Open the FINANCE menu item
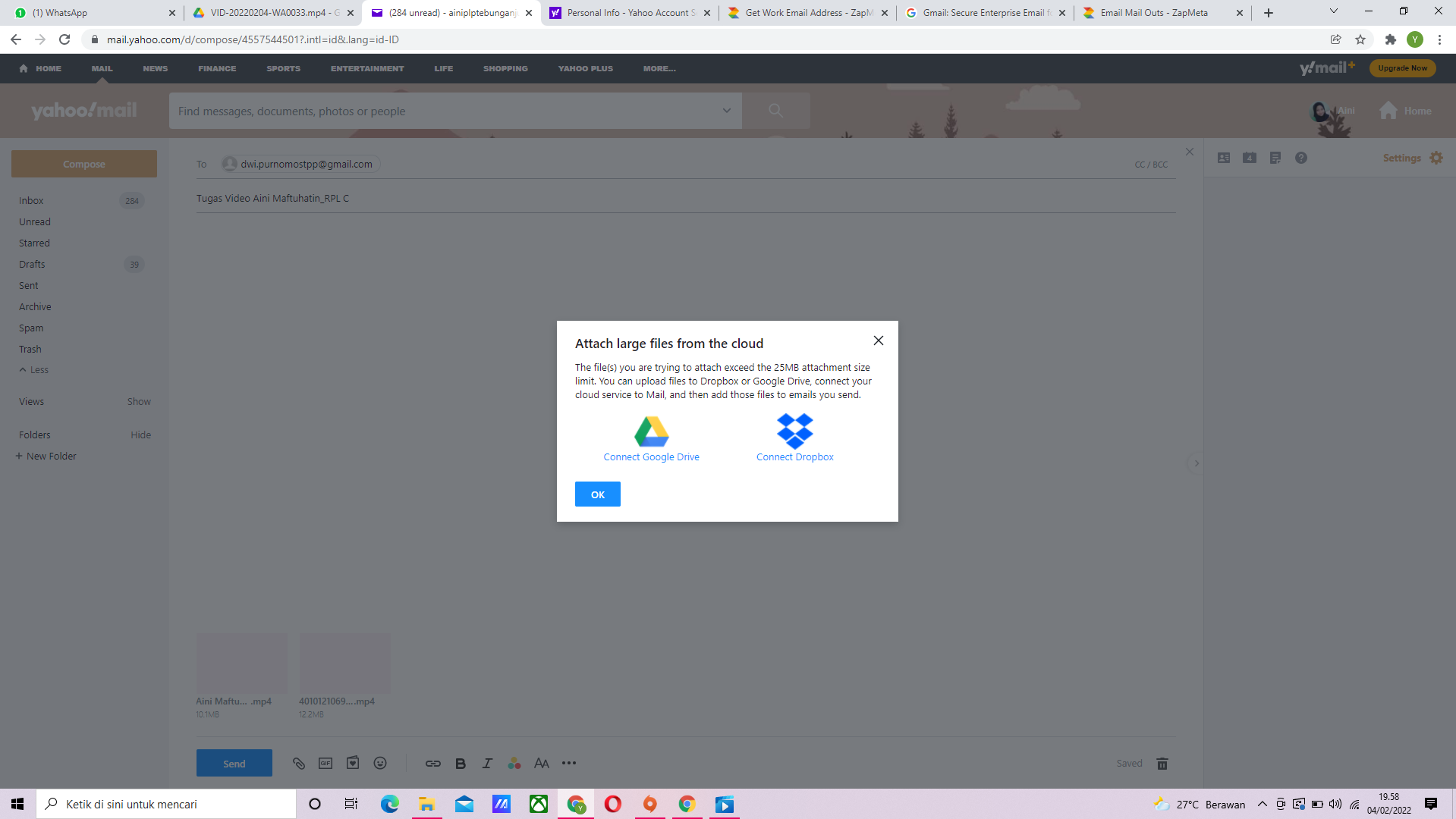Viewport: 1456px width, 819px height. point(217,68)
